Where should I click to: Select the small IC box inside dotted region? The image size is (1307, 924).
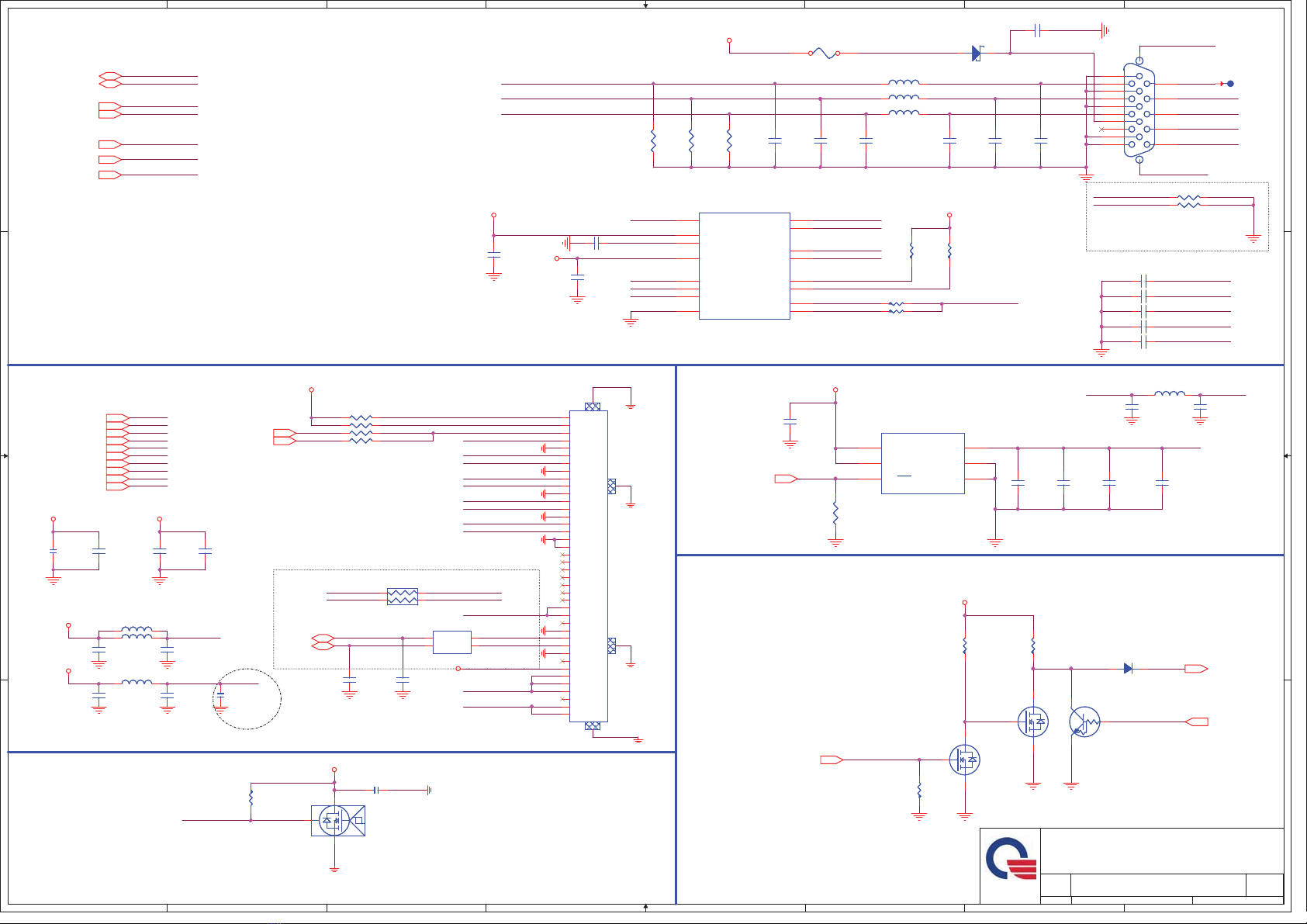tap(451, 642)
